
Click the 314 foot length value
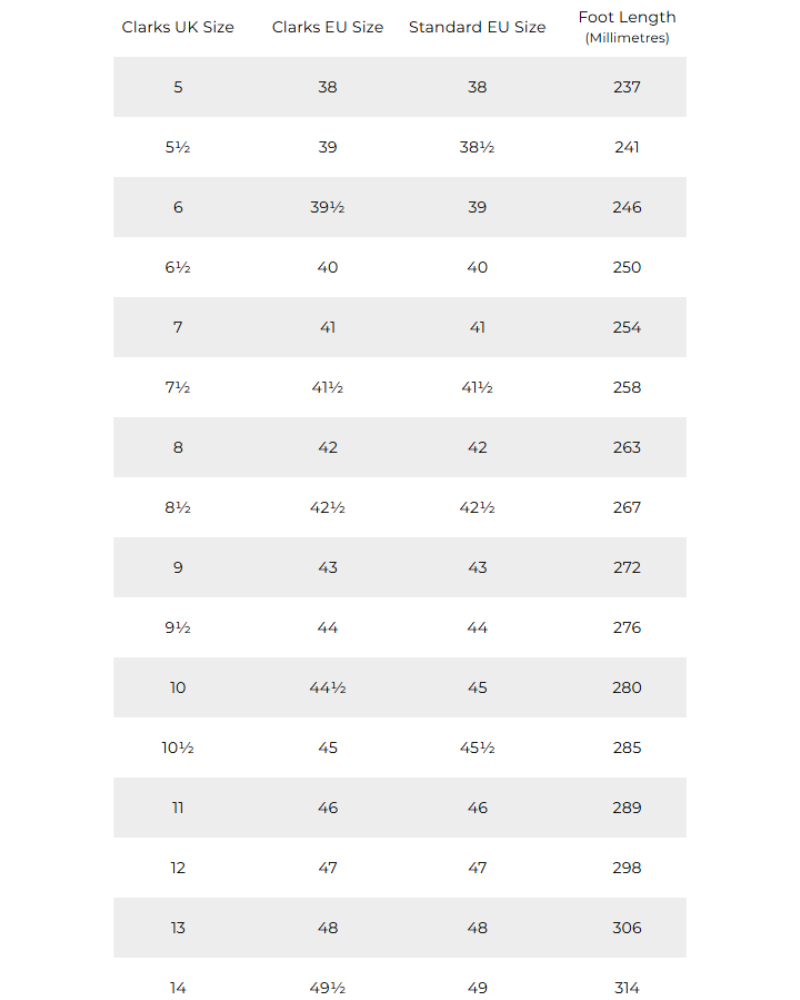point(627,987)
